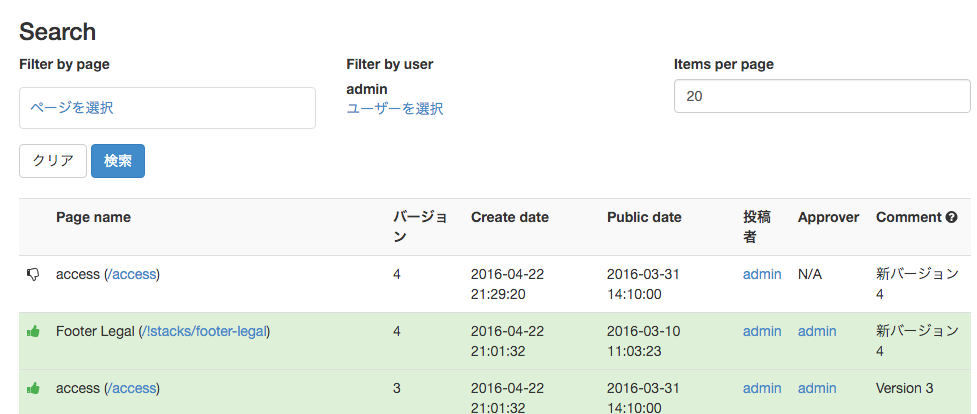
Task: Click the Create date column header
Action: [510, 218]
